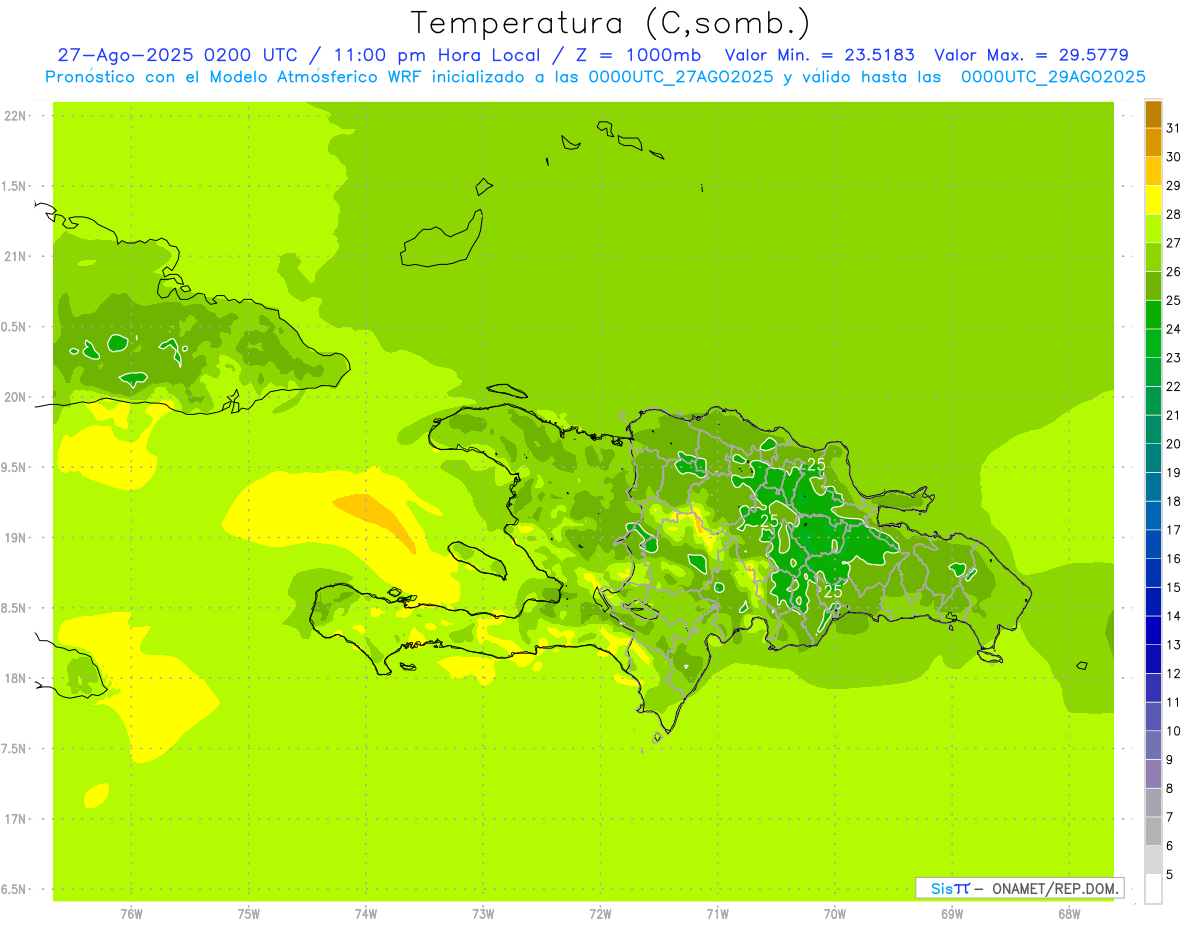This screenshot has width=1200, height=927.
Task: Click the "SisTT - ONAMET/REP.DOM." credit label
Action: pyautogui.click(x=1019, y=888)
